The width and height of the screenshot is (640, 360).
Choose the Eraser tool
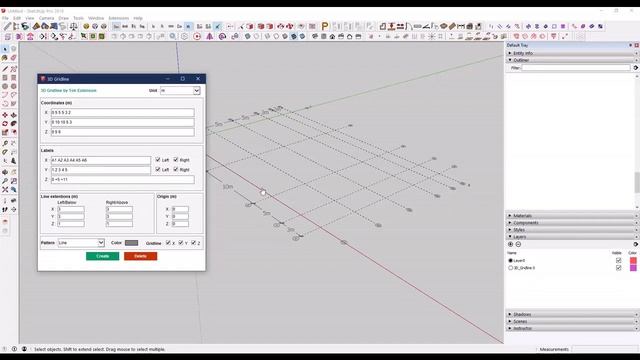(x=13, y=58)
